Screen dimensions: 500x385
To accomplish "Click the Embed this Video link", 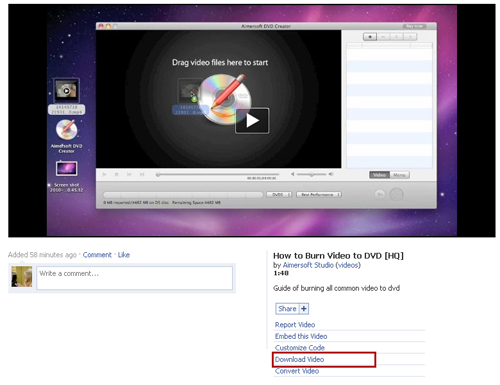I will [301, 336].
